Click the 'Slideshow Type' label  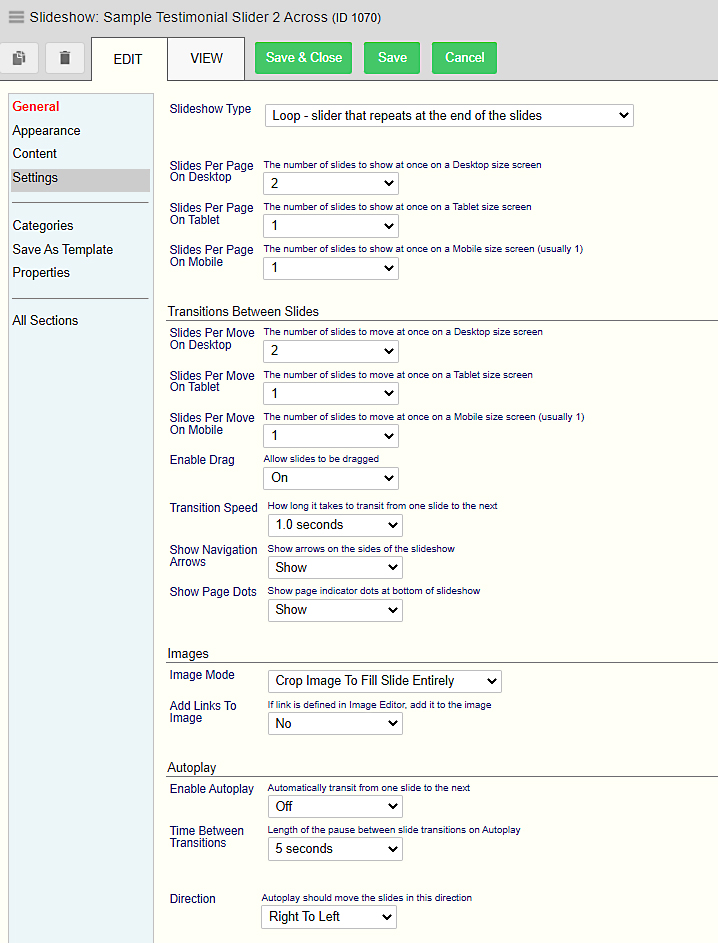pyautogui.click(x=210, y=109)
